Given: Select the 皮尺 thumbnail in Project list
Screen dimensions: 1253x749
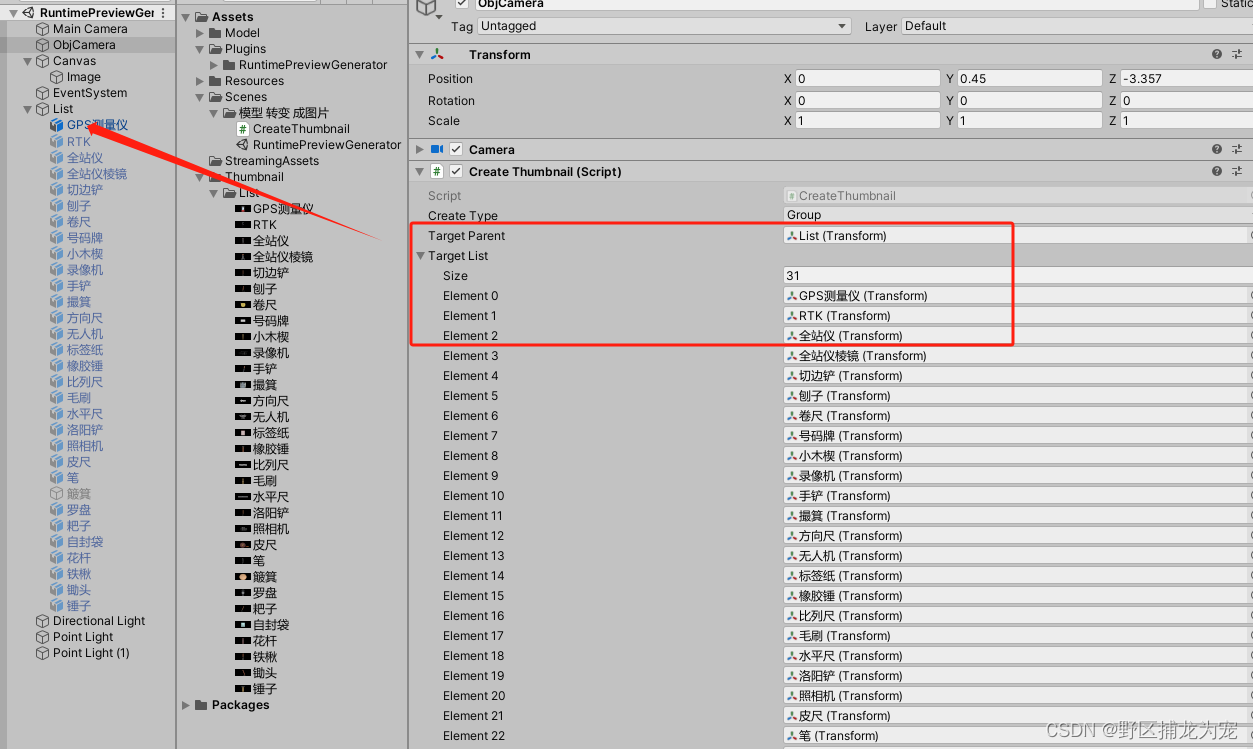Looking at the screenshot, I should 243,545.
